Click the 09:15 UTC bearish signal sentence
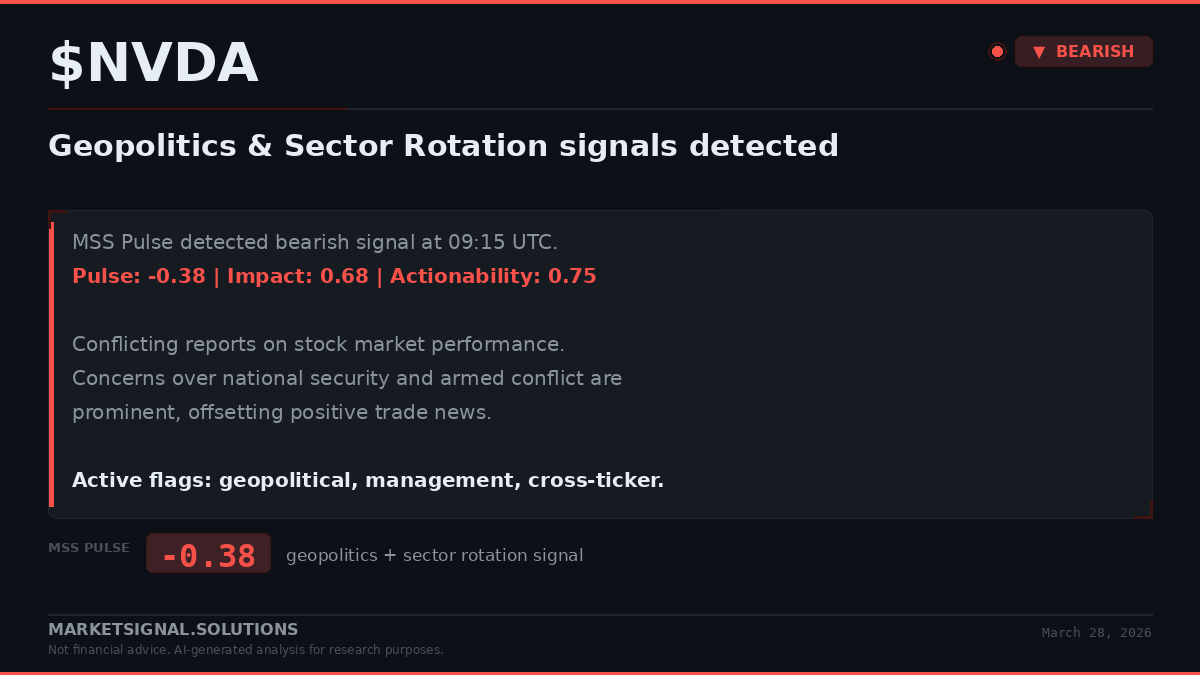This screenshot has height=675, width=1200. 315,242
